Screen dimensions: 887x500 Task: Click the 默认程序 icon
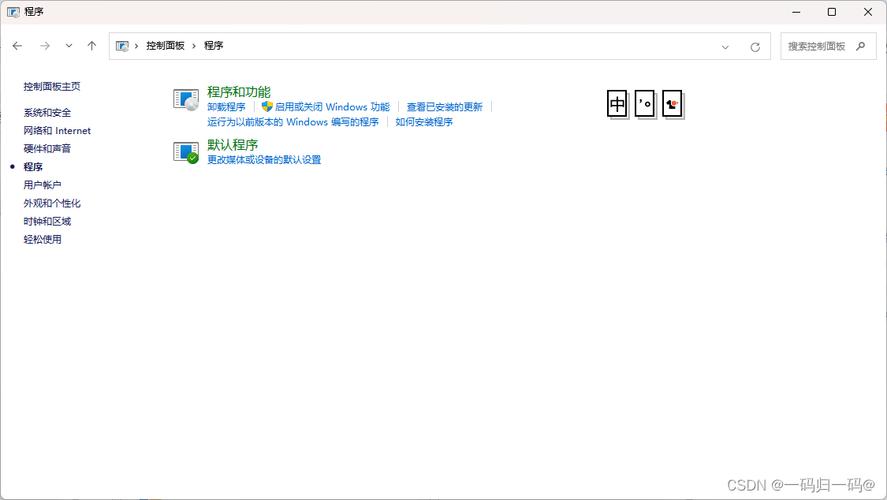tap(186, 152)
